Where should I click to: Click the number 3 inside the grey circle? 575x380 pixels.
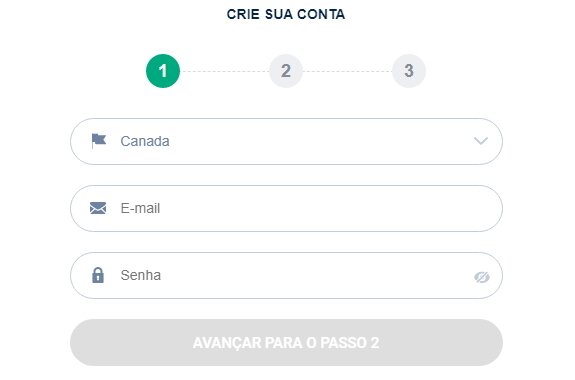pyautogui.click(x=409, y=71)
